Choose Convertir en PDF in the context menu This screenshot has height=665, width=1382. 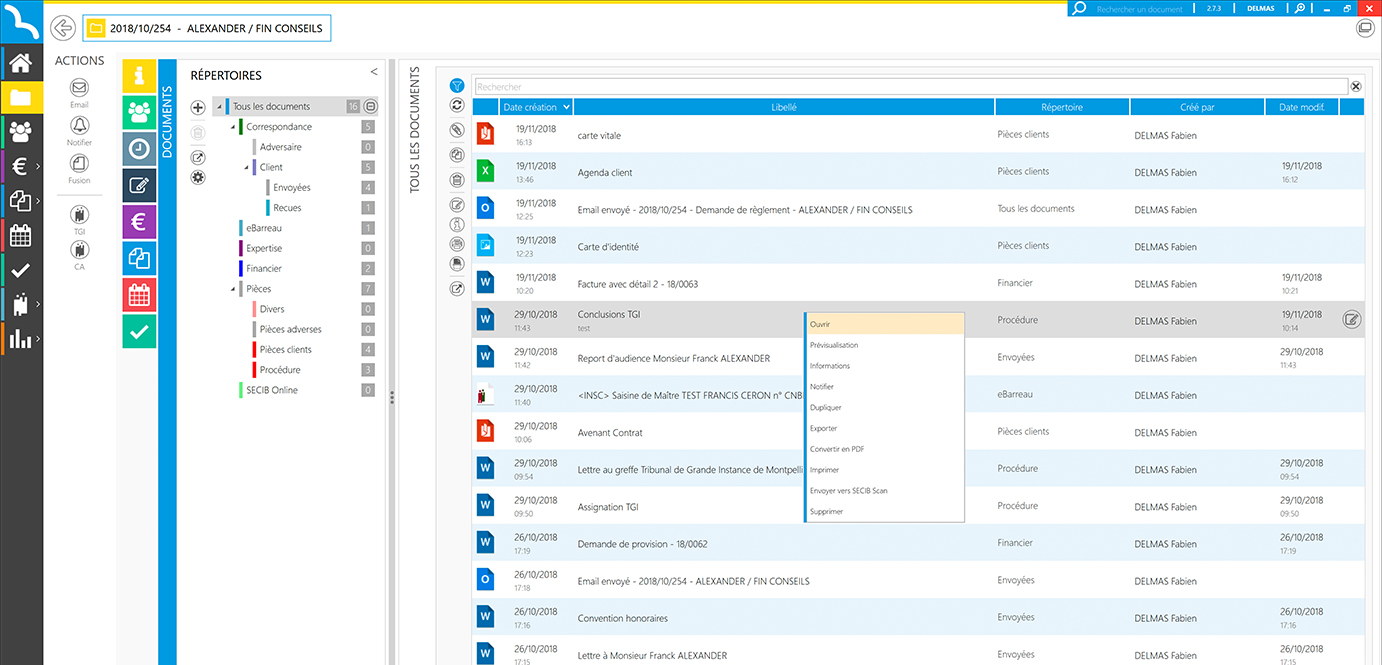[885, 449]
